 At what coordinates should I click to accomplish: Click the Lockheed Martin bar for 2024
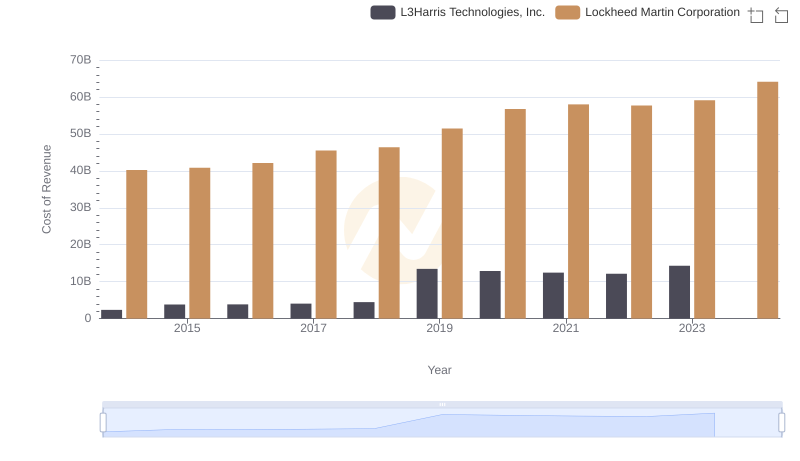coord(767,200)
